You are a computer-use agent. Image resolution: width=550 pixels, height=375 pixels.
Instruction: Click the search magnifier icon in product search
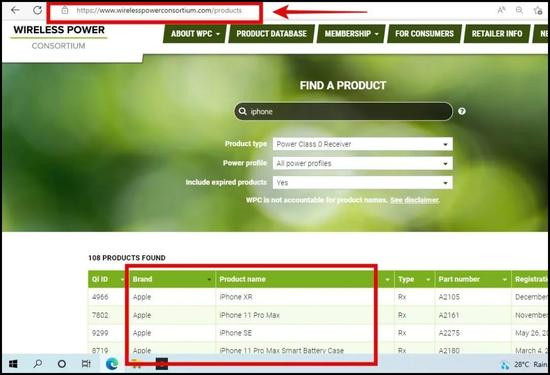pos(242,111)
